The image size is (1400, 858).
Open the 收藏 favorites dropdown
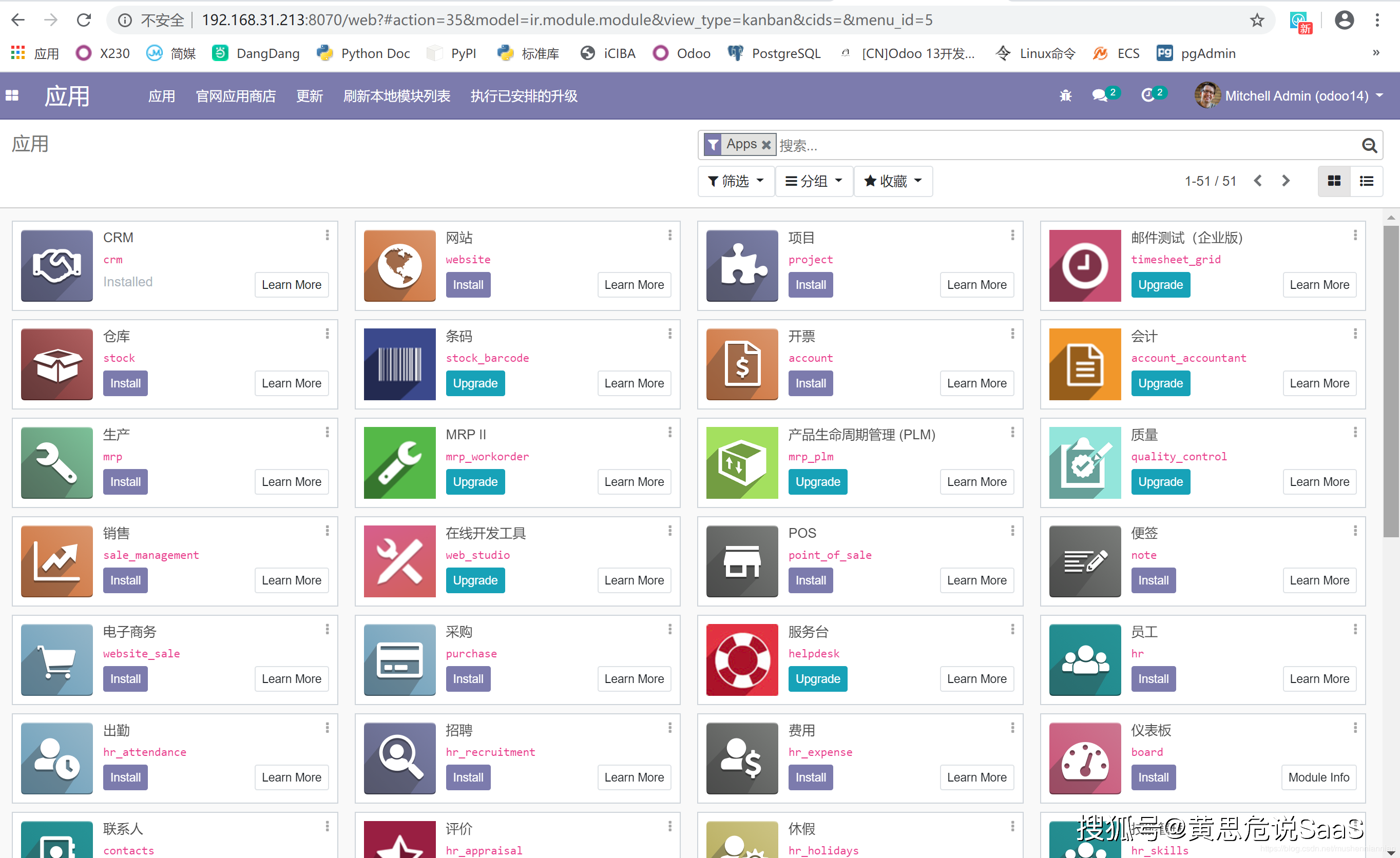pyautogui.click(x=892, y=181)
